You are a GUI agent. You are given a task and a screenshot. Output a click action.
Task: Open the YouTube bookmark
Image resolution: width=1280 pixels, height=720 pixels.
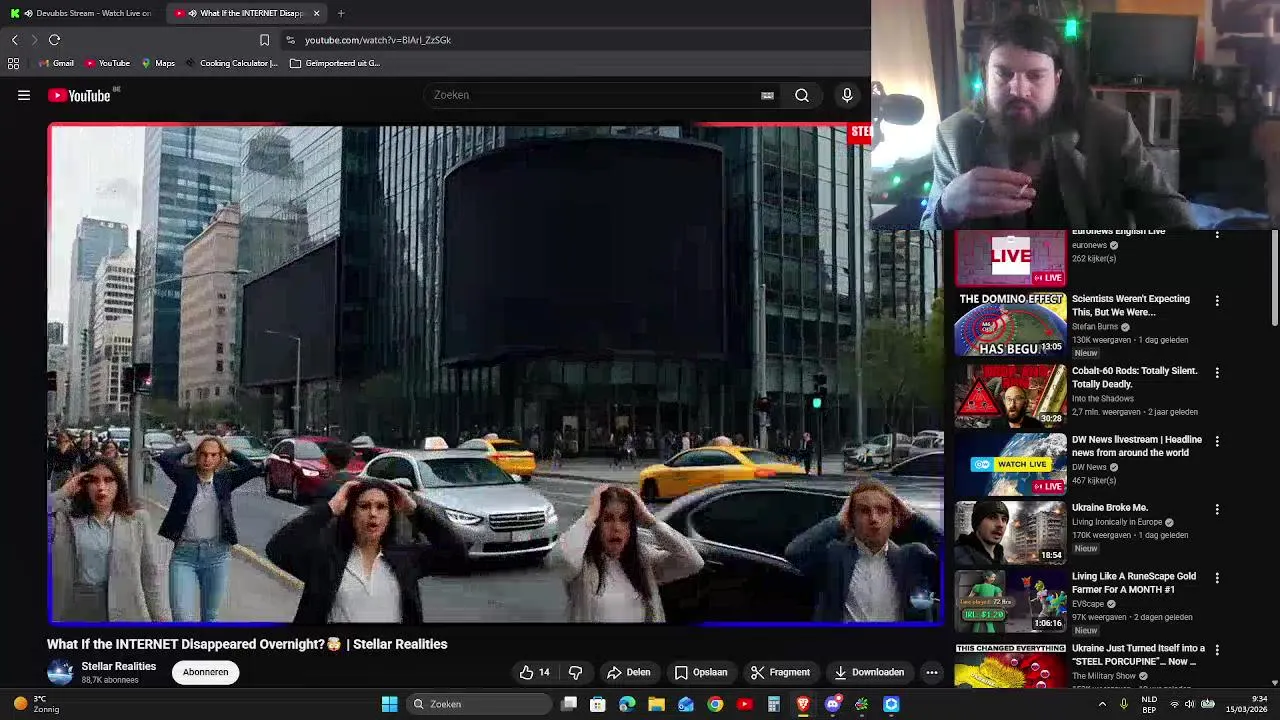(x=107, y=63)
